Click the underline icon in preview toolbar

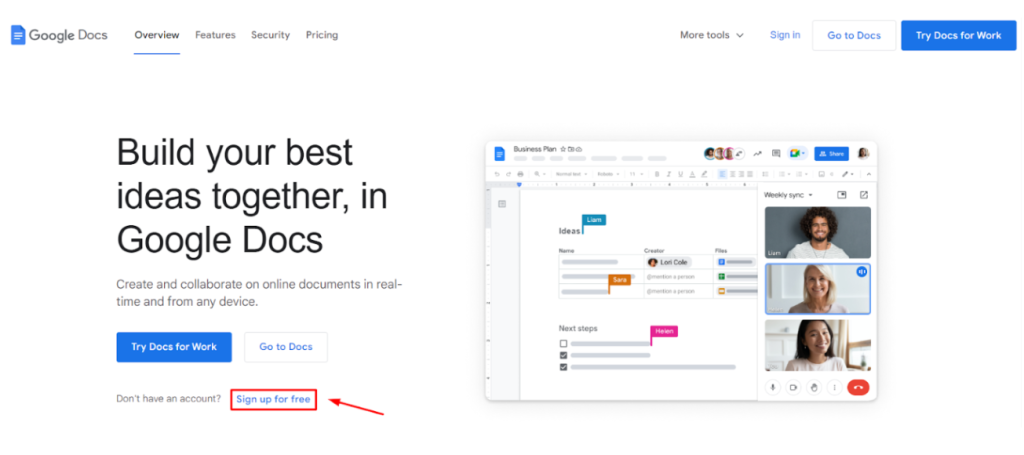[680, 174]
